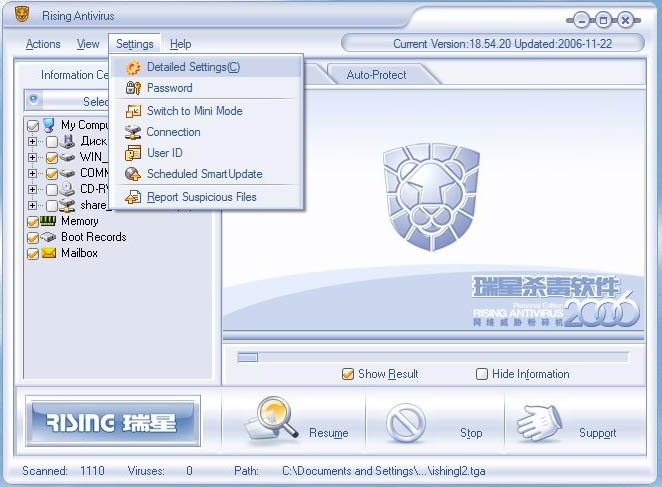Choose User ID menu entry
662x487 pixels.
tap(207, 153)
